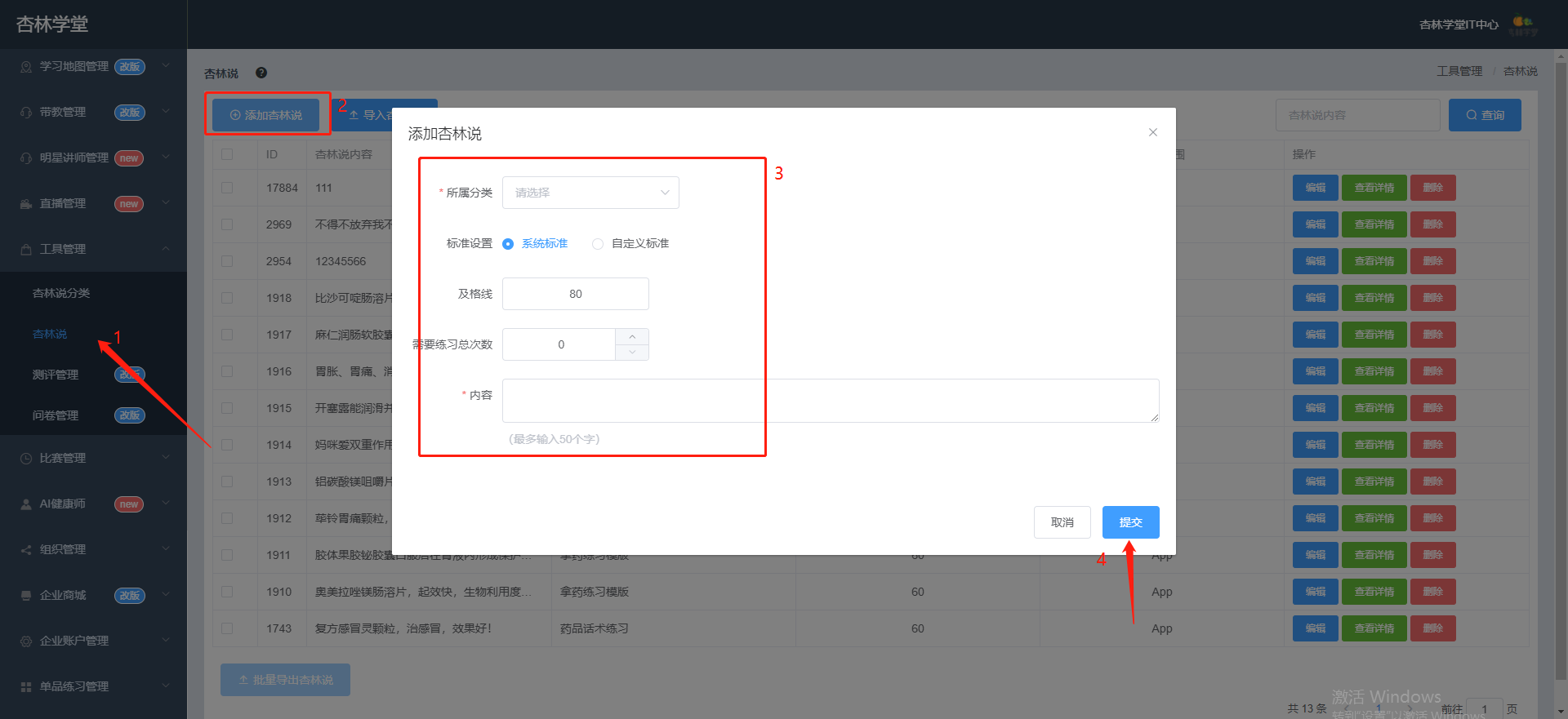The height and width of the screenshot is (719, 1568).
Task: Tick the select-all checkbox in table header
Action: (x=227, y=154)
